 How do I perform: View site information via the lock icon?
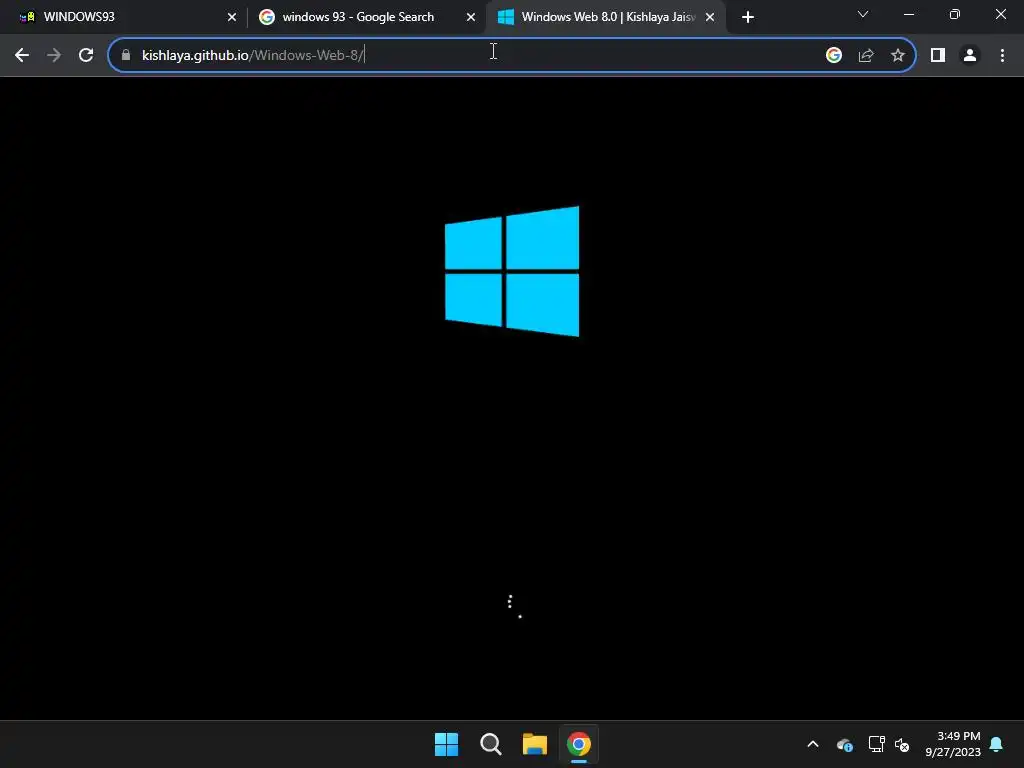pos(126,55)
